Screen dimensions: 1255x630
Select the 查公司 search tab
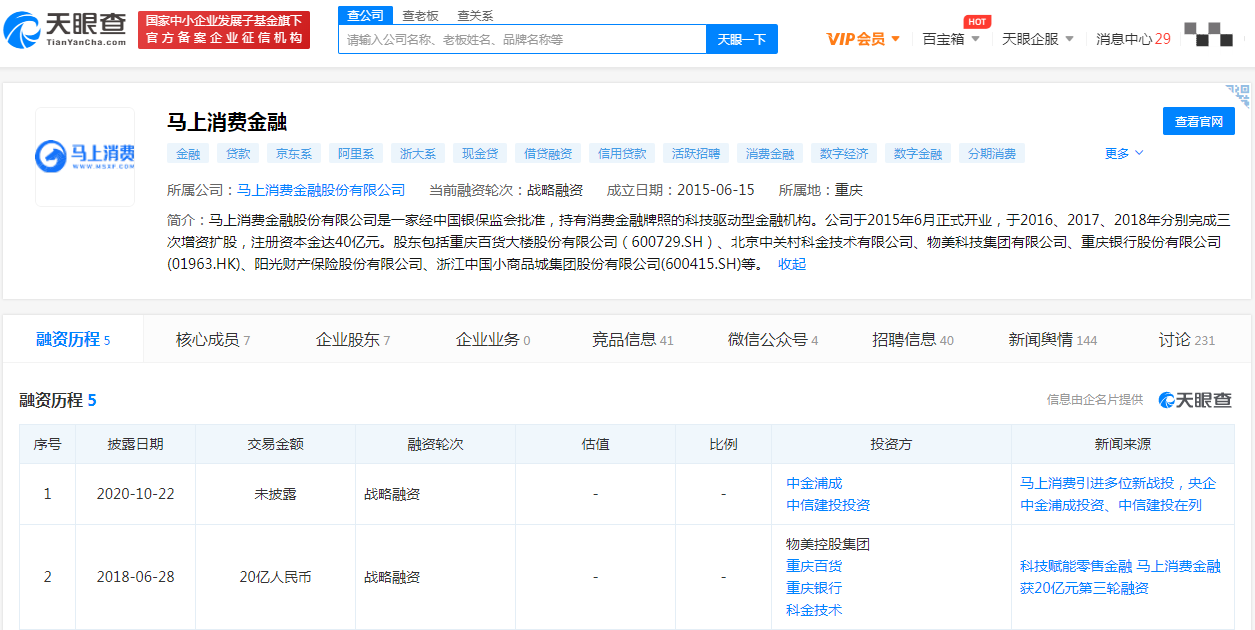coord(365,15)
